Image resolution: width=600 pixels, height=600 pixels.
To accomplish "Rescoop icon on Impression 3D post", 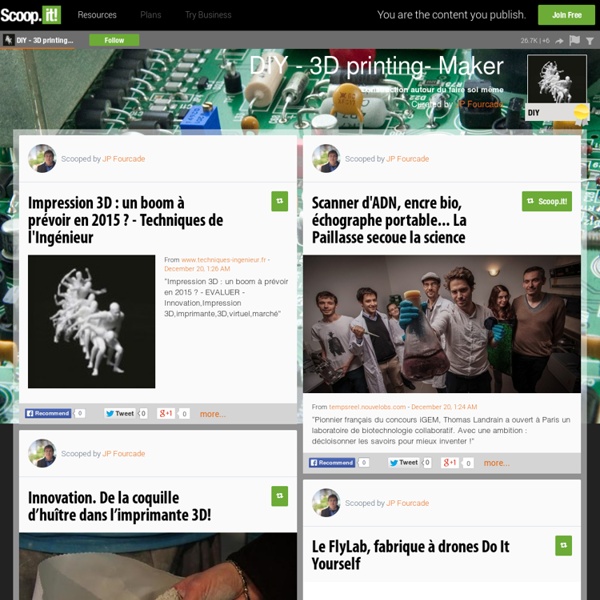I will (280, 201).
